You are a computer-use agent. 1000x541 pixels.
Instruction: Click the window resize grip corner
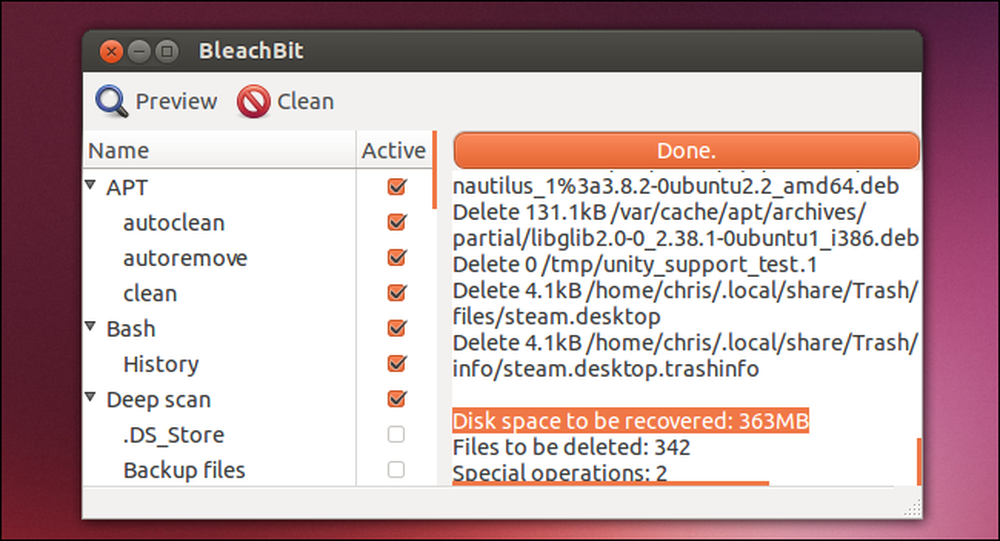click(912, 508)
